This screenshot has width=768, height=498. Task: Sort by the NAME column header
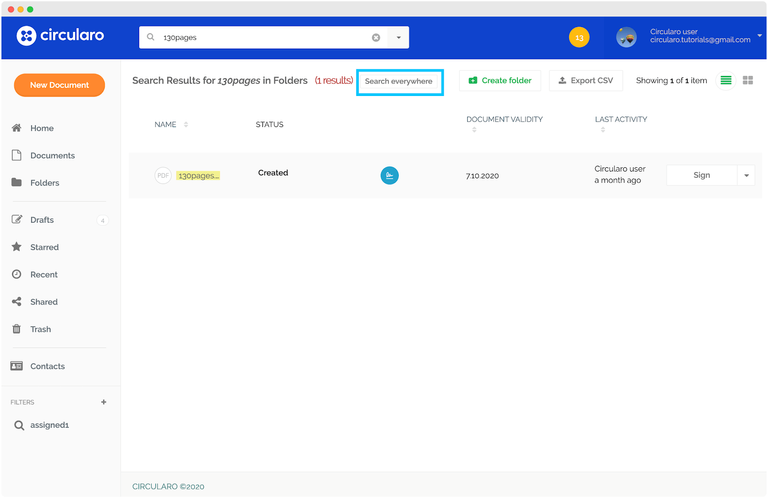(165, 124)
